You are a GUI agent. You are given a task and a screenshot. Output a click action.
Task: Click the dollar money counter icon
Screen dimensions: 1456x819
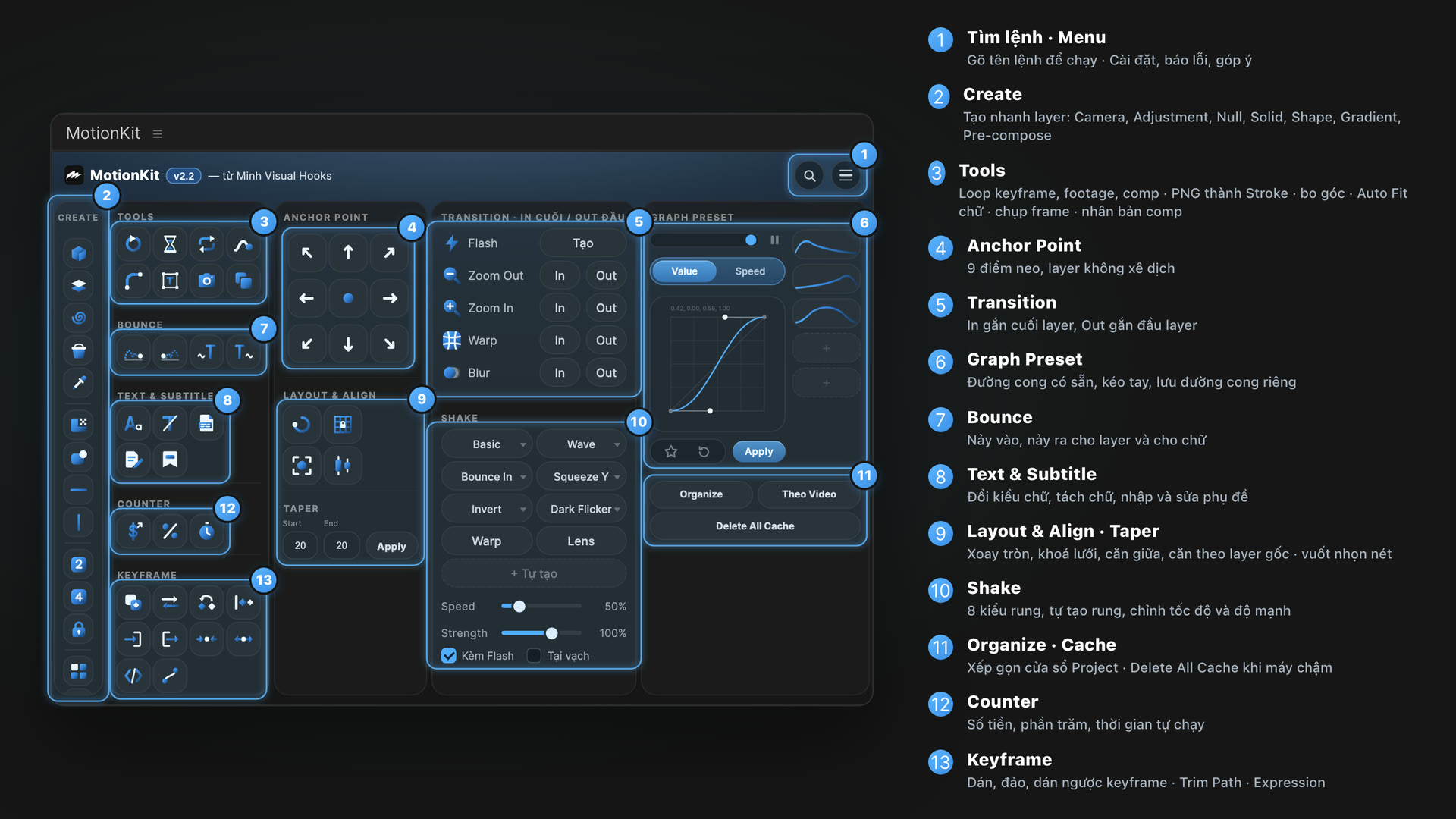(133, 531)
